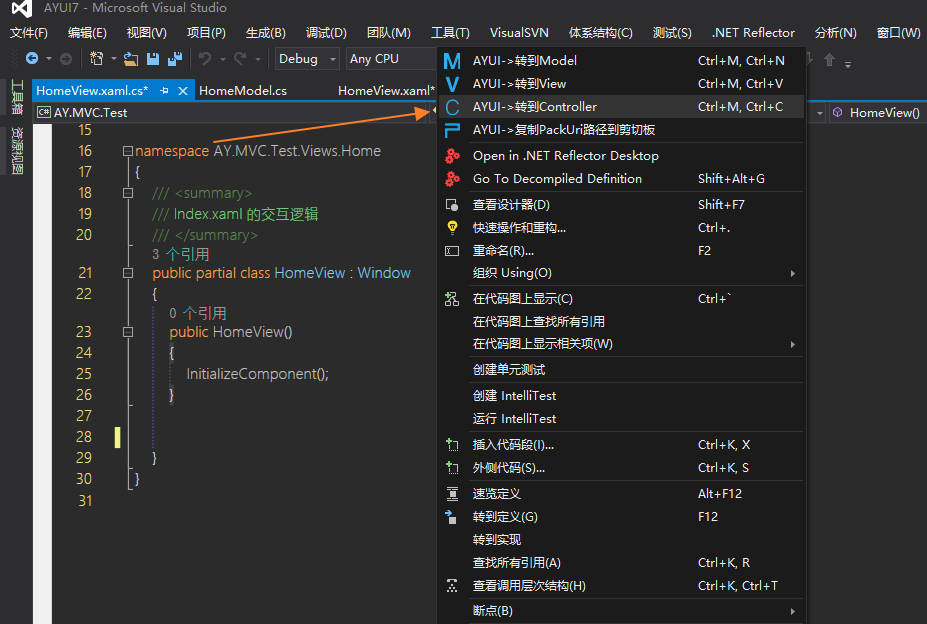Open the 工具箱 side panel tab
The height and width of the screenshot is (624, 927).
coord(17,96)
